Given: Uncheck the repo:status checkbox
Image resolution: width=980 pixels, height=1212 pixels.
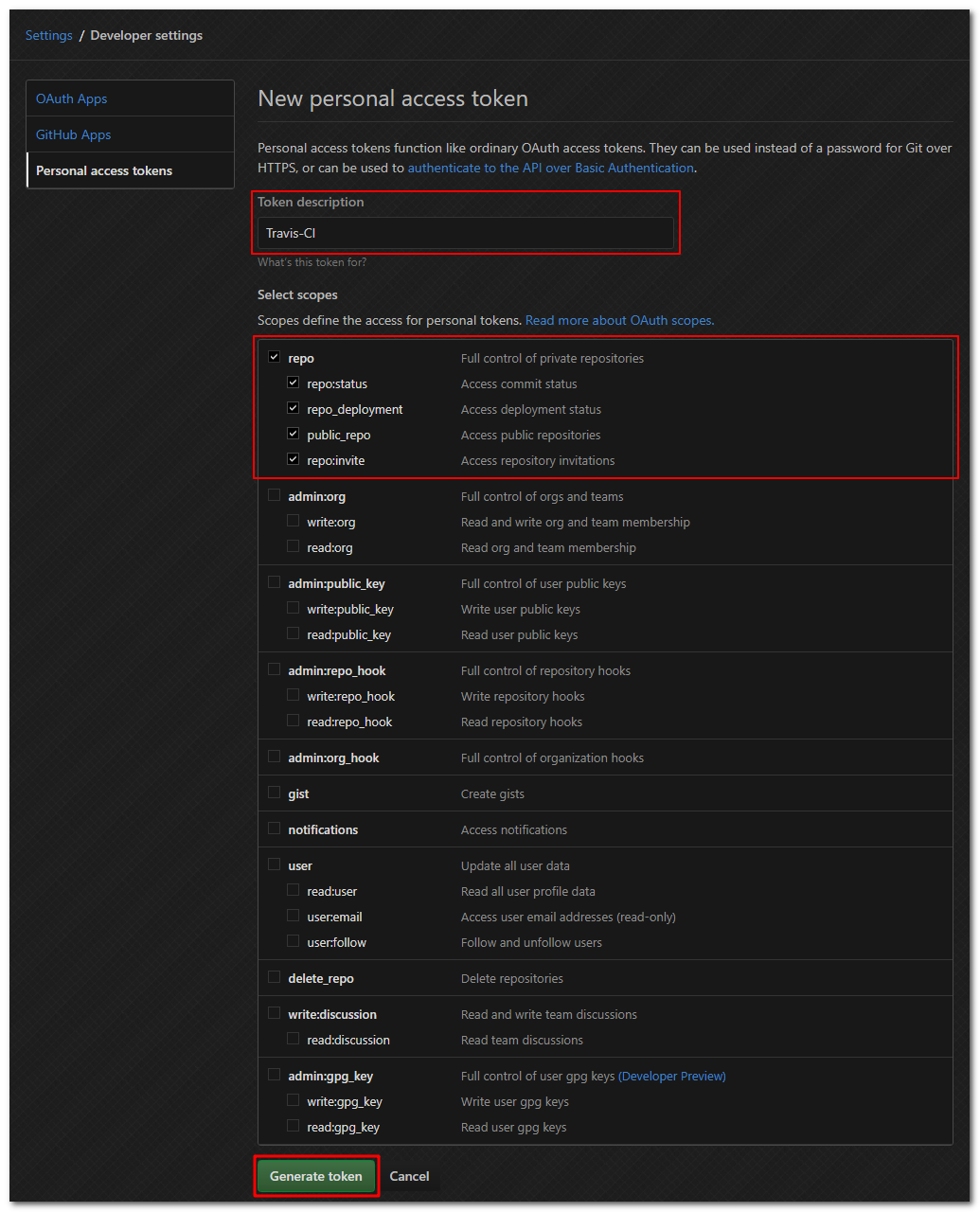Looking at the screenshot, I should (x=294, y=383).
